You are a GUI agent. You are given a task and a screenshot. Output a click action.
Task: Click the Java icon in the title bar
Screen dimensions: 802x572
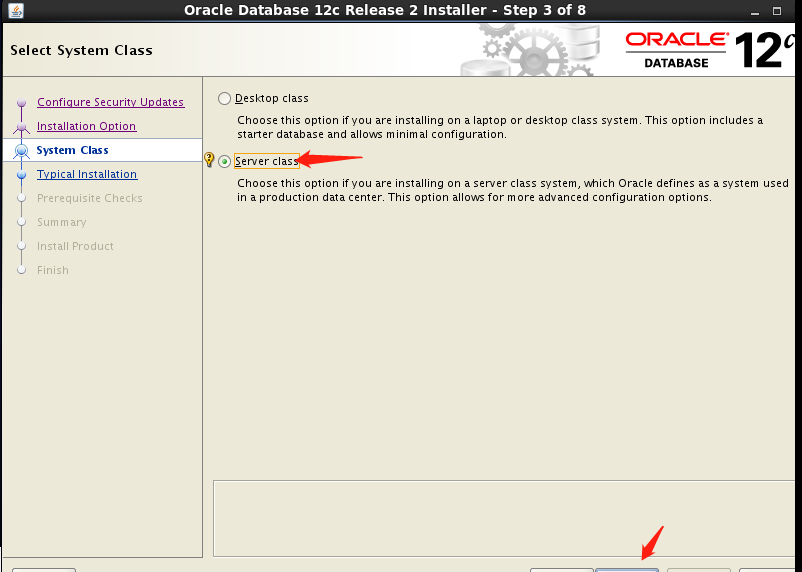16,10
